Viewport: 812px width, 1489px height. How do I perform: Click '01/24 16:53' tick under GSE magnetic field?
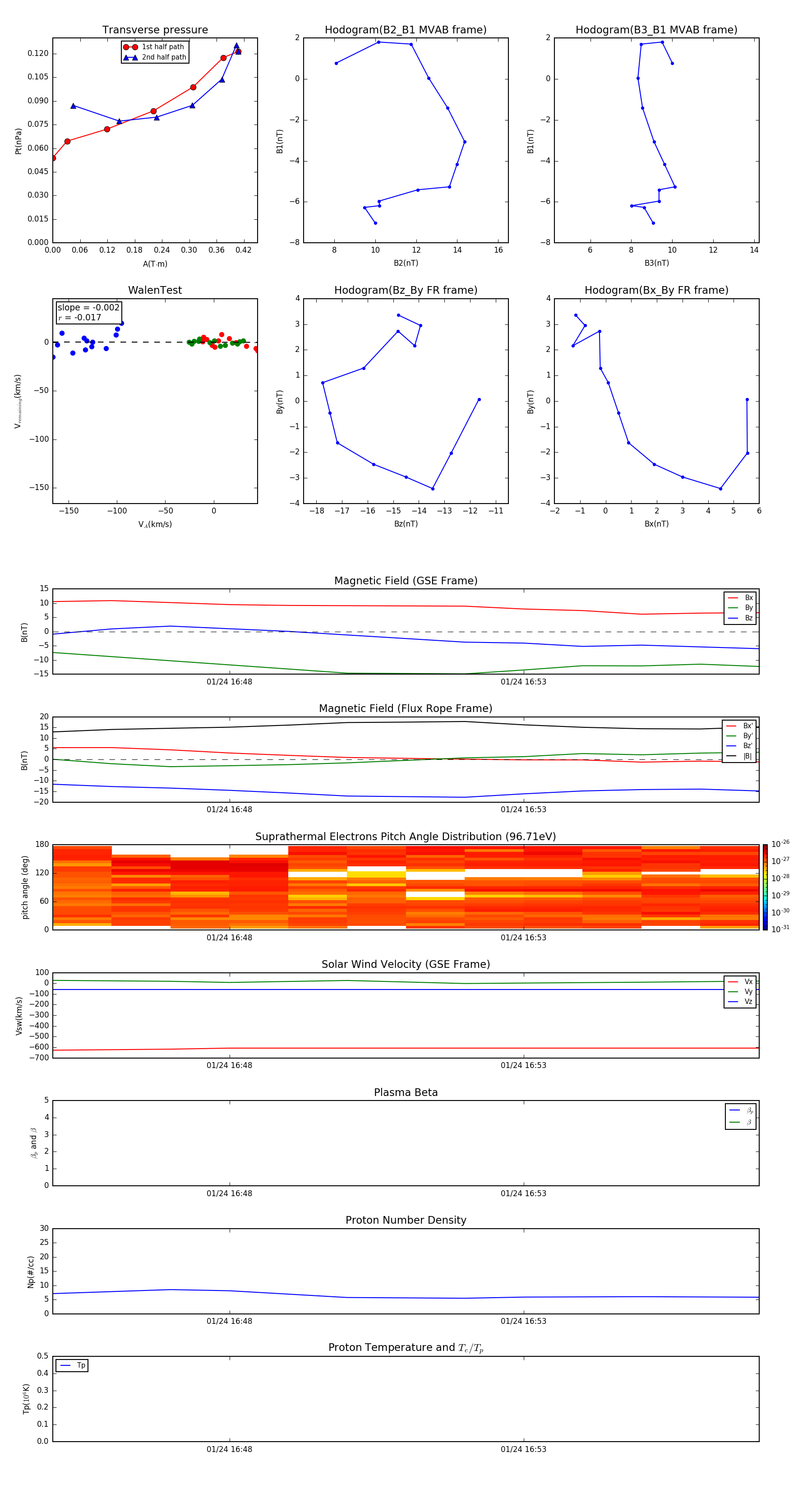(524, 682)
